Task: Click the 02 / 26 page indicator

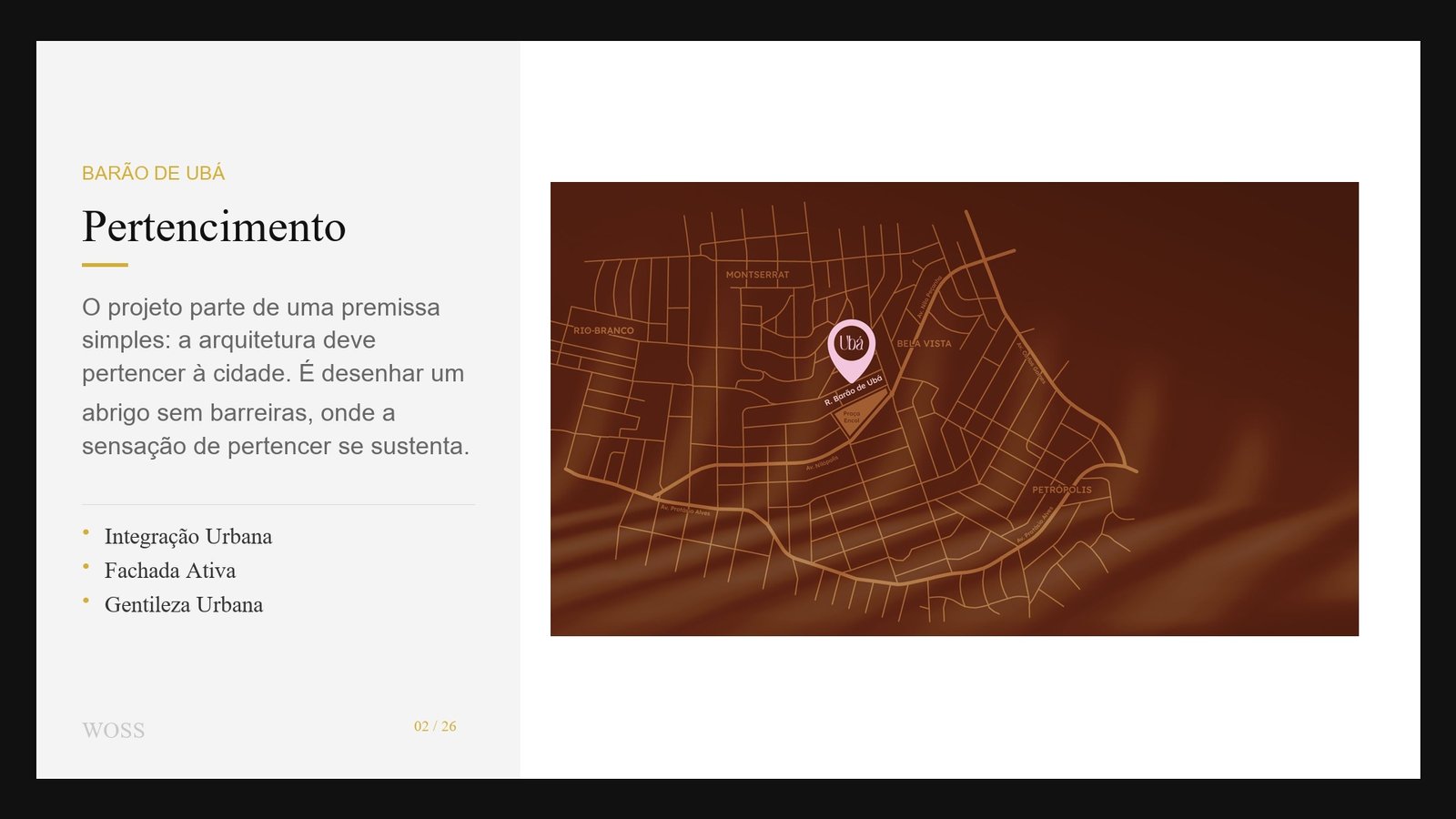Action: (435, 726)
